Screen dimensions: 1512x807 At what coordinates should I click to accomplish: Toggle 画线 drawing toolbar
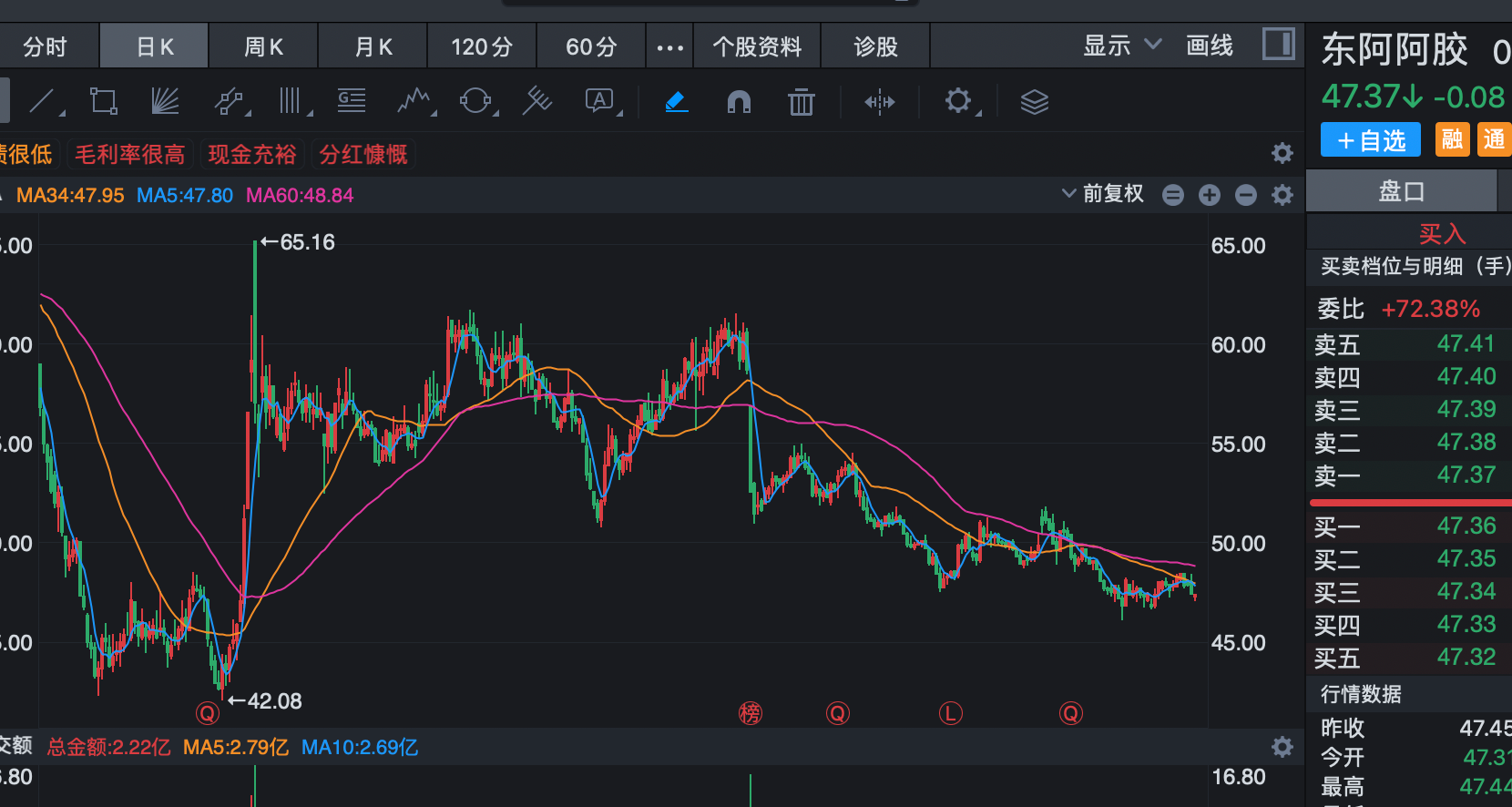coord(1209,46)
